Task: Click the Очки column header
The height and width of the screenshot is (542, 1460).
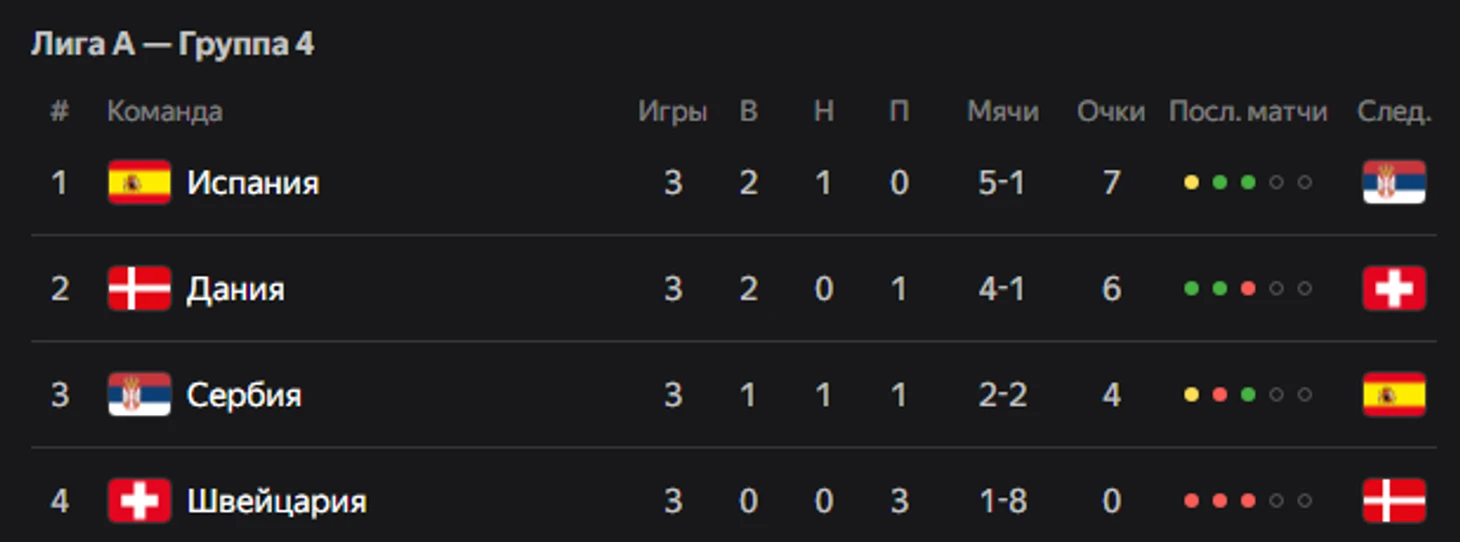Action: 1111,112
